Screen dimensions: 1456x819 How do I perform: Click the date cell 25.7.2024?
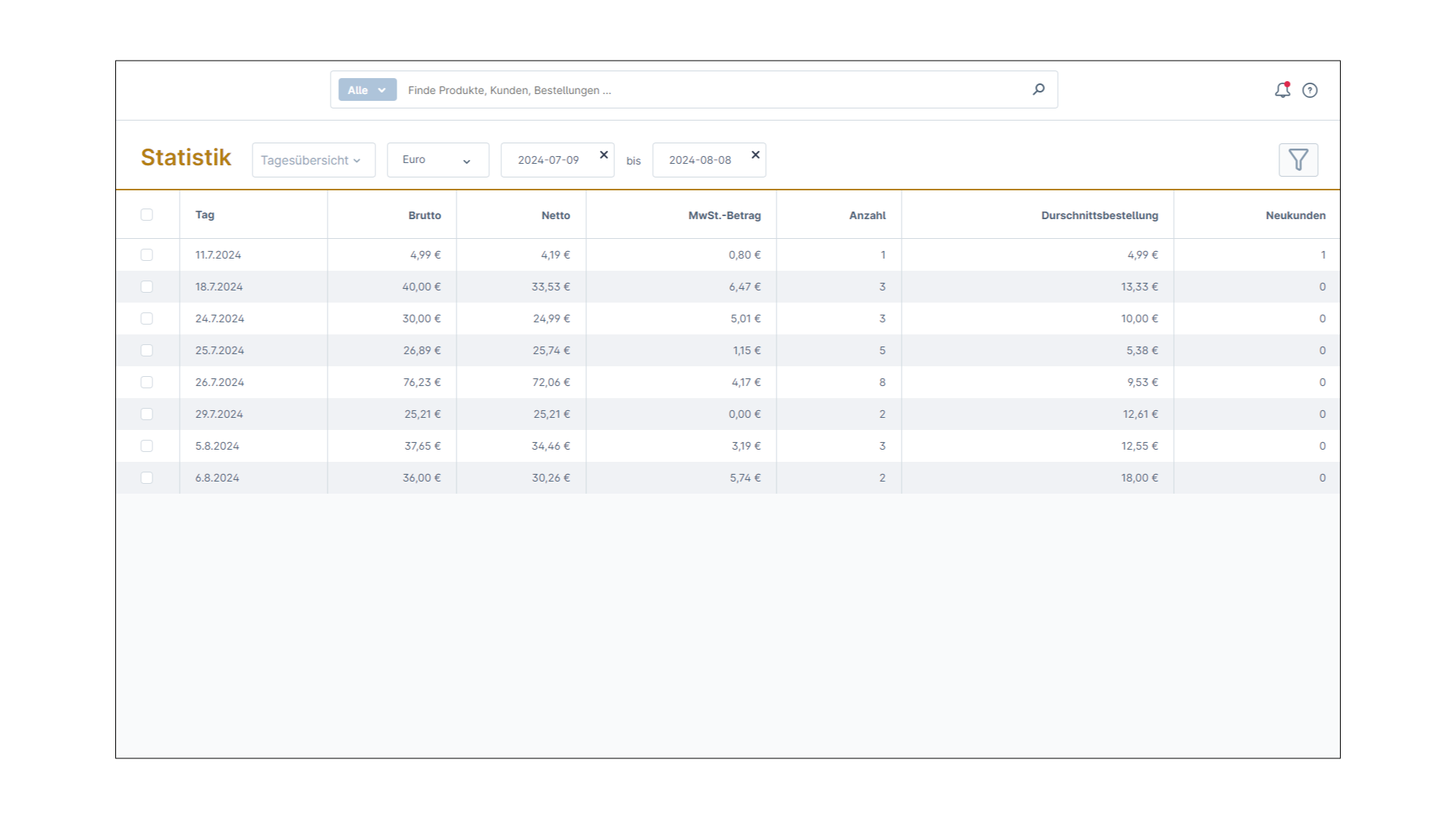pos(220,350)
